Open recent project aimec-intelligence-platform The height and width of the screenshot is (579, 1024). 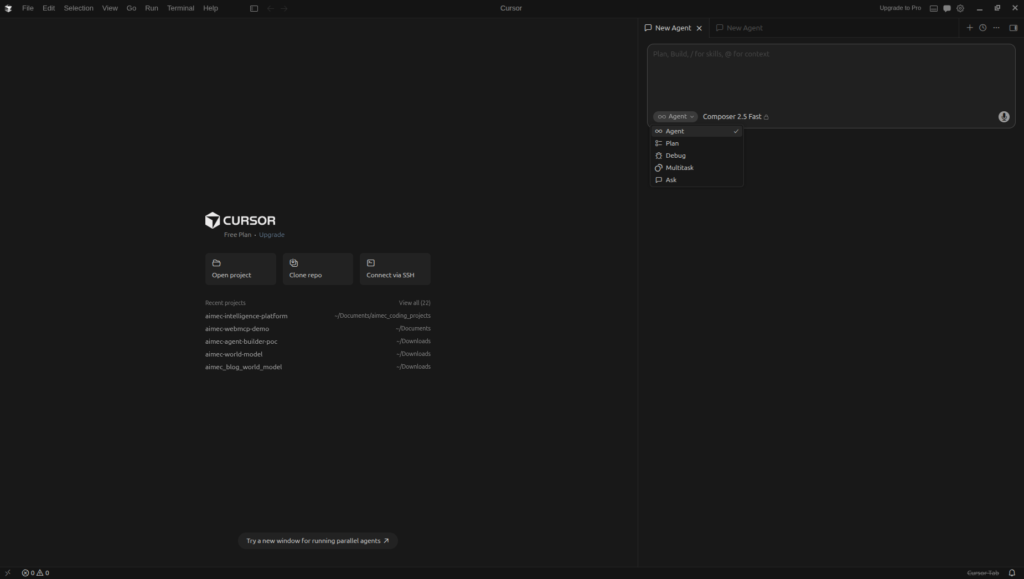pyautogui.click(x=318, y=316)
